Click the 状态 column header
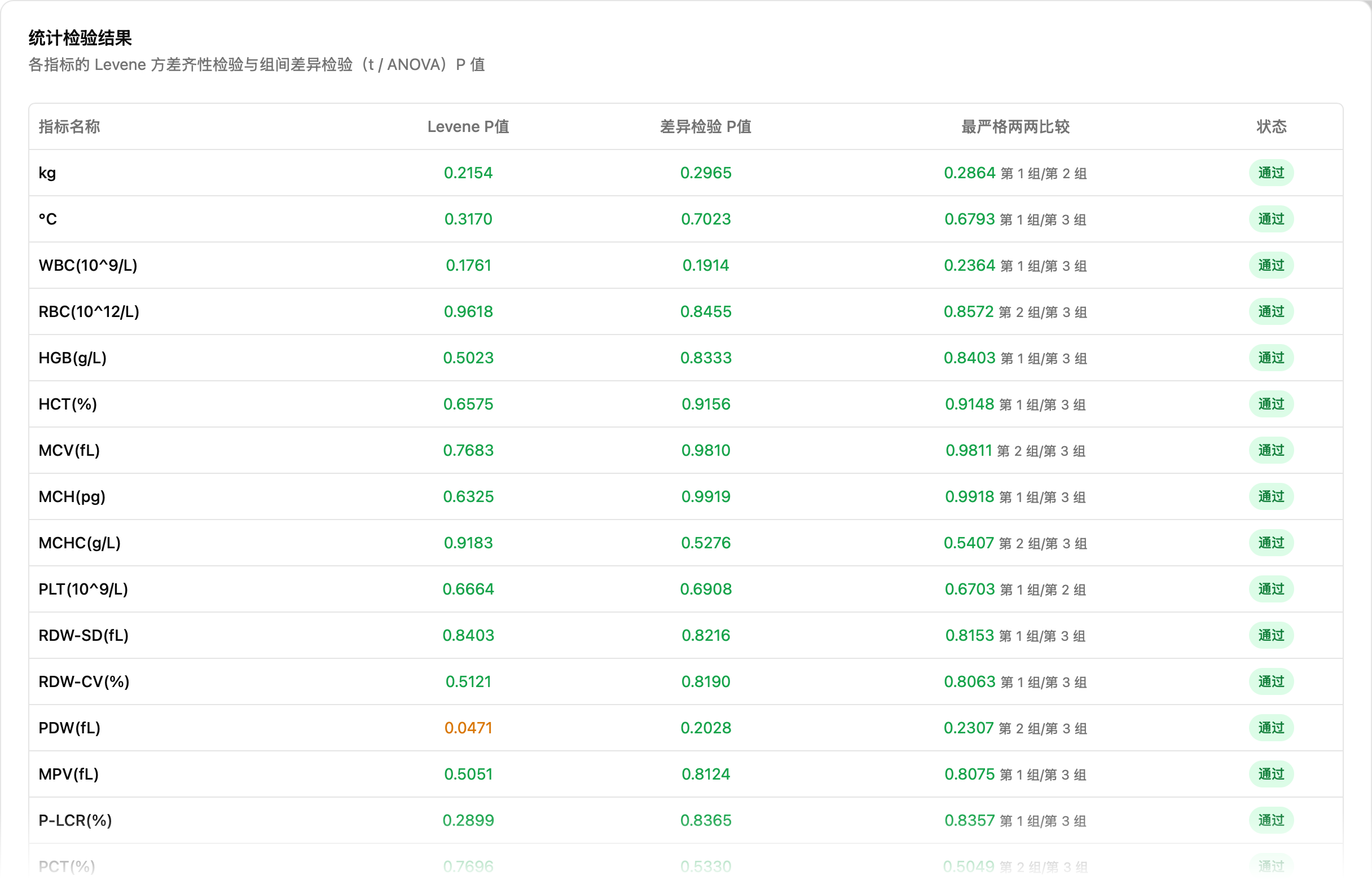Screen dimensions: 1372x880 tap(1272, 126)
